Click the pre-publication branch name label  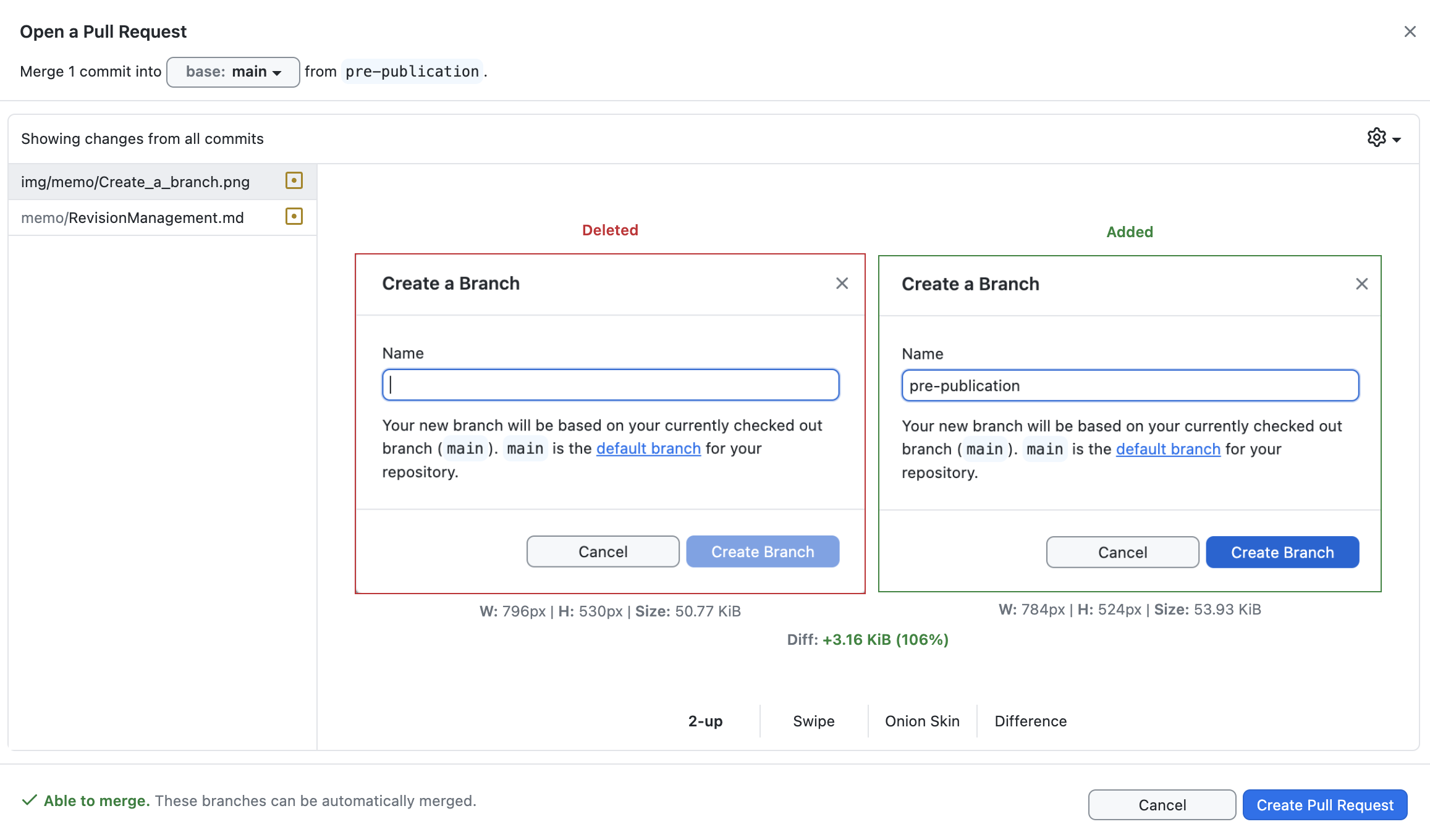412,72
